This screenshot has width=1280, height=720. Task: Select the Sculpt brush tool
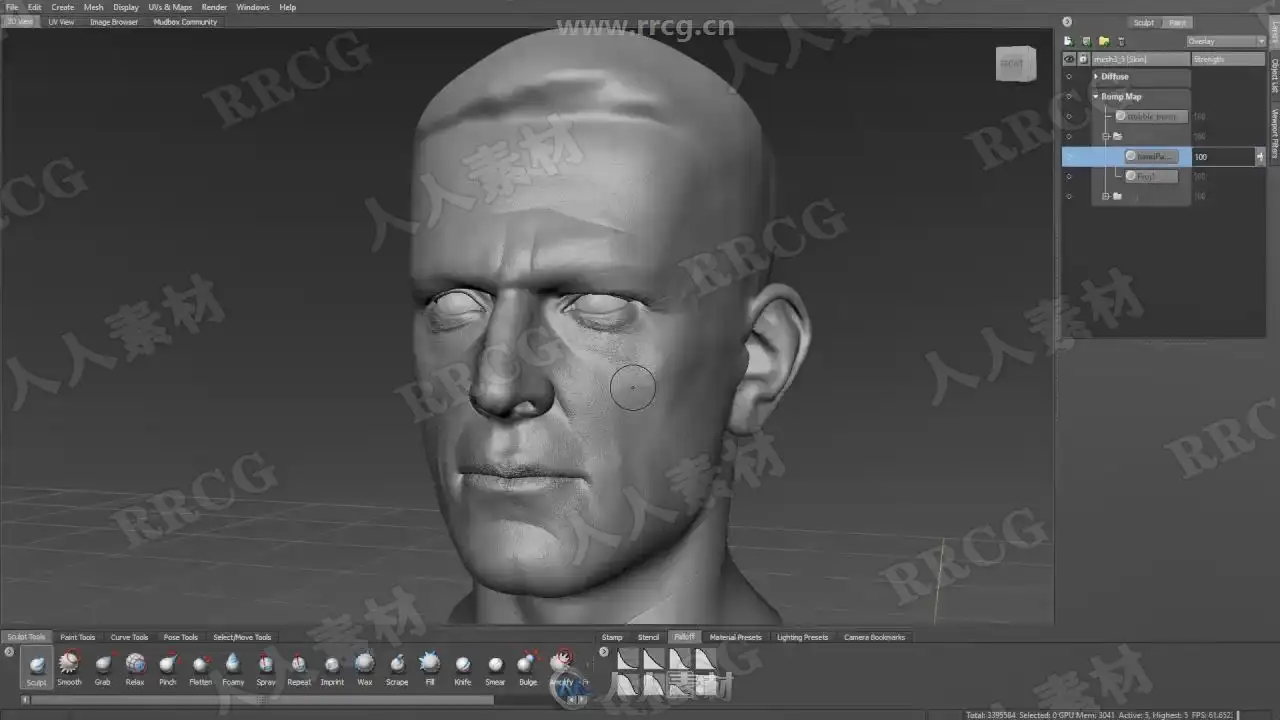37,667
